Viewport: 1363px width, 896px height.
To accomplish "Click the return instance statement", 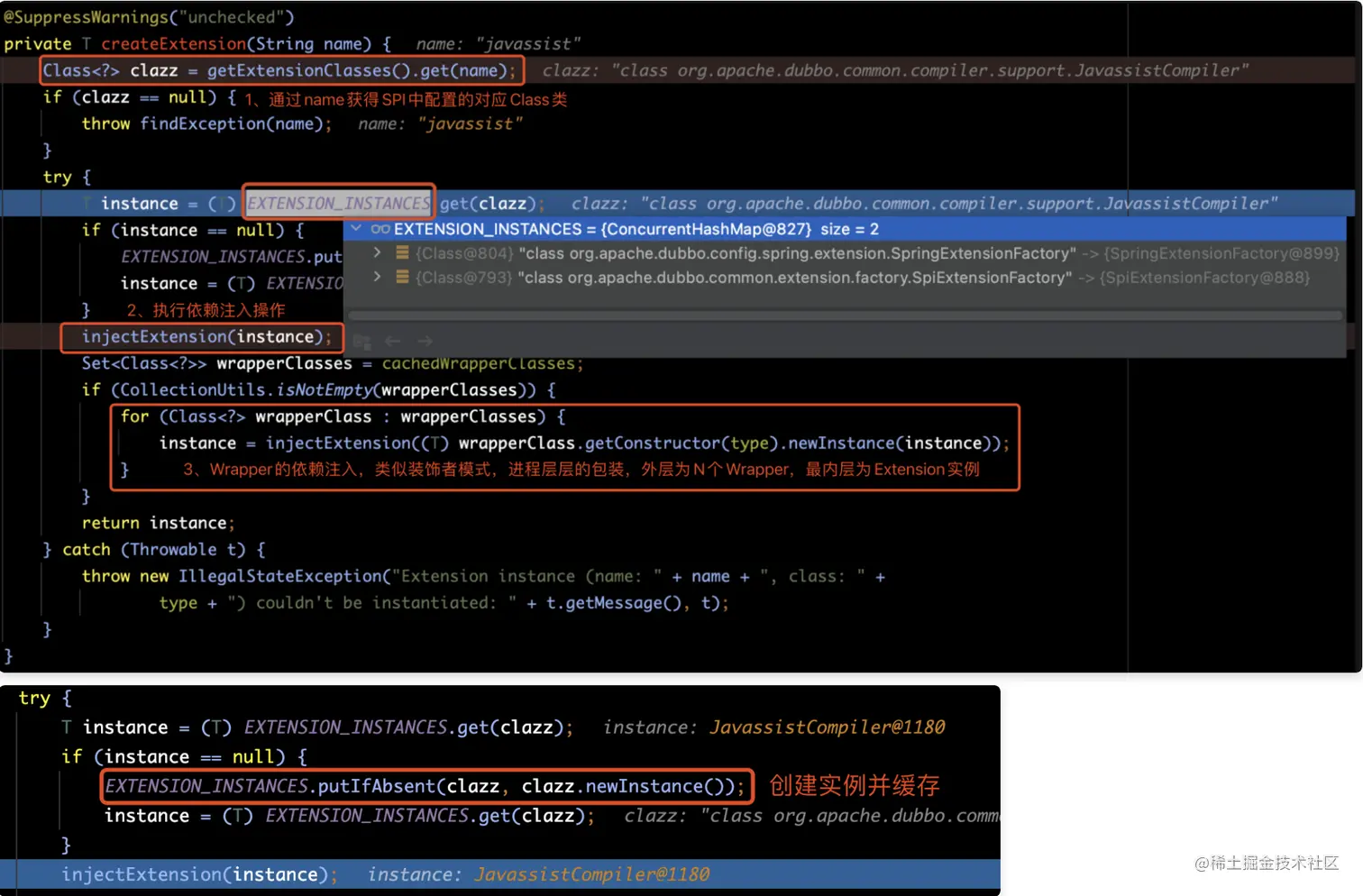I will [158, 523].
